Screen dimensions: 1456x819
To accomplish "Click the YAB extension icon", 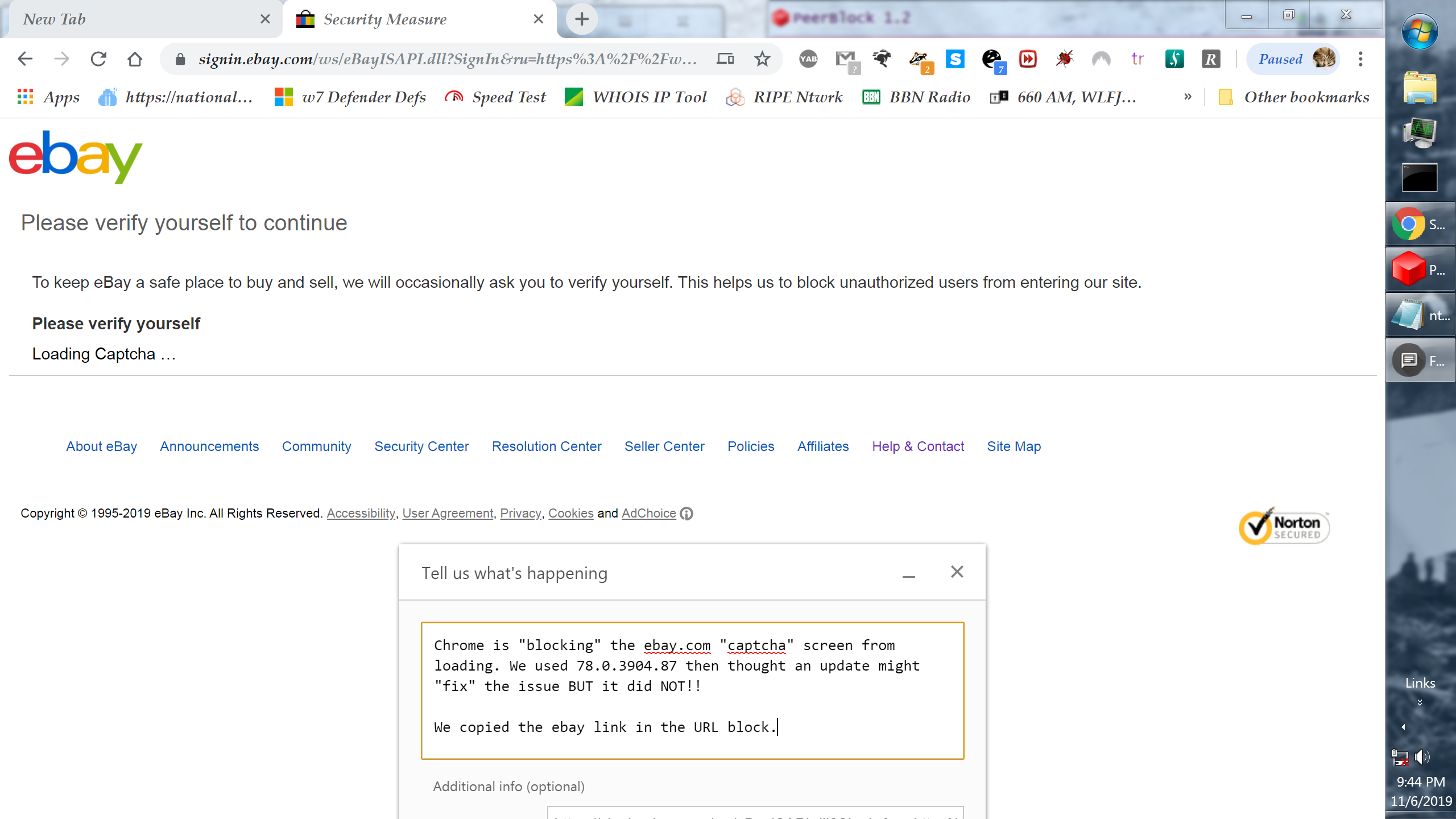I will 808,59.
